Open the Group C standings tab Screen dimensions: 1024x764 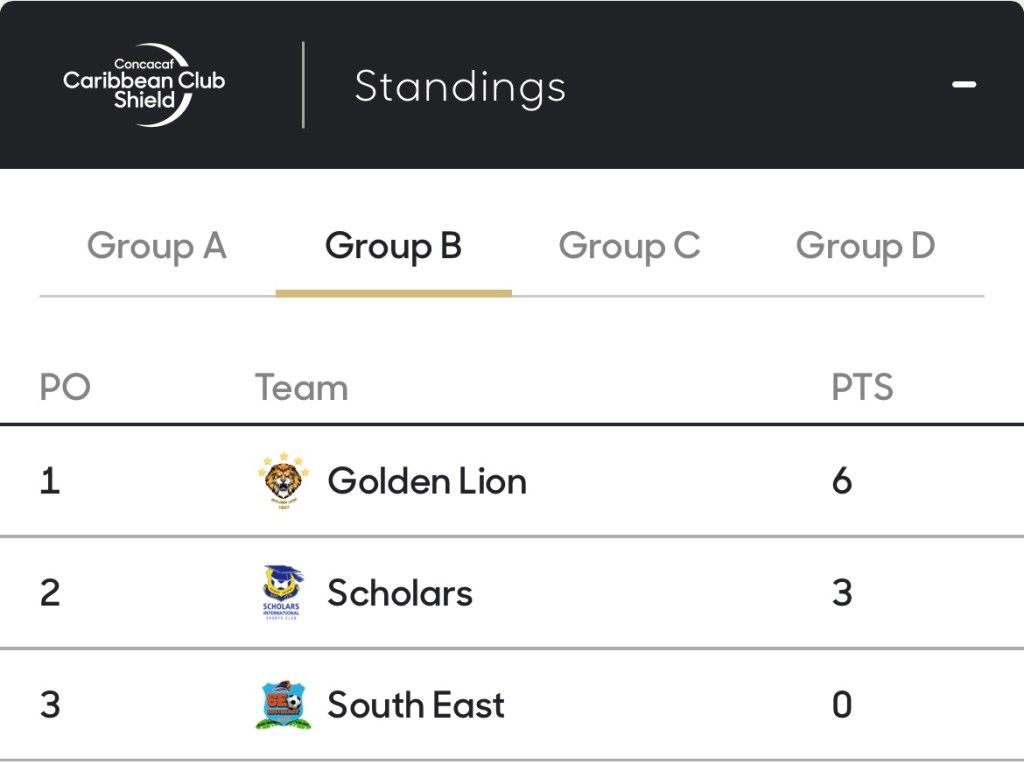pos(629,246)
